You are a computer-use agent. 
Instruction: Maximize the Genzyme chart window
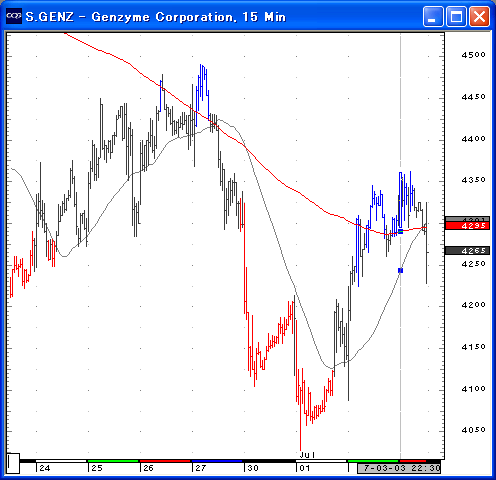tap(456, 16)
